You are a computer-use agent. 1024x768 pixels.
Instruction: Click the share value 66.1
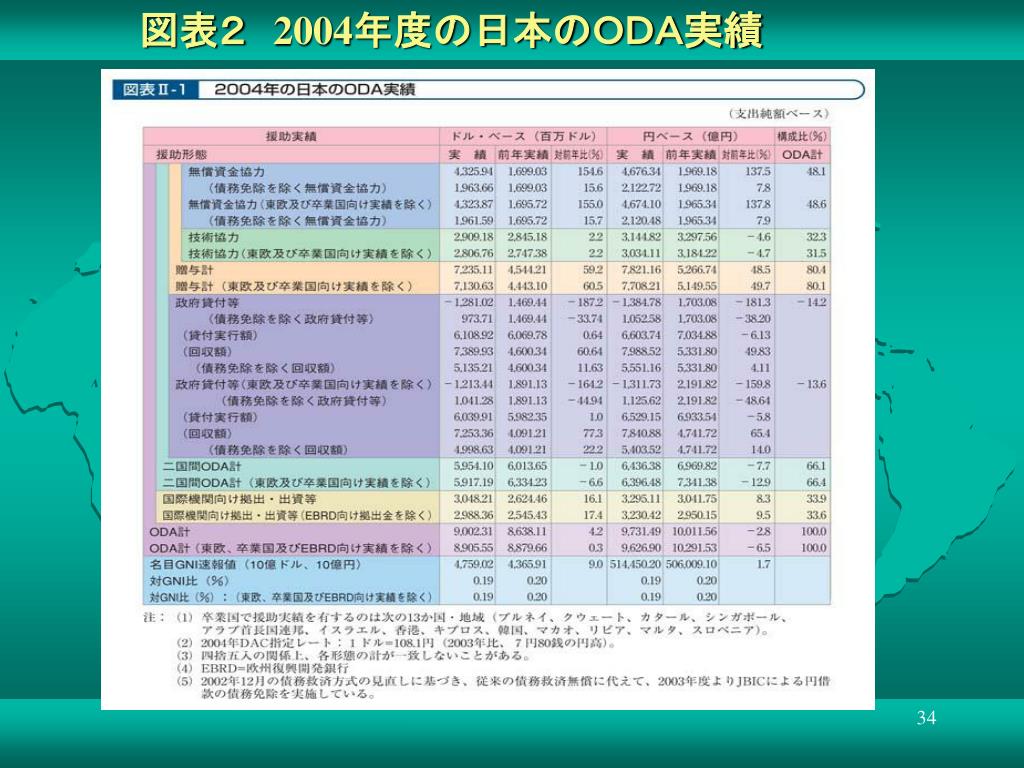coord(816,466)
